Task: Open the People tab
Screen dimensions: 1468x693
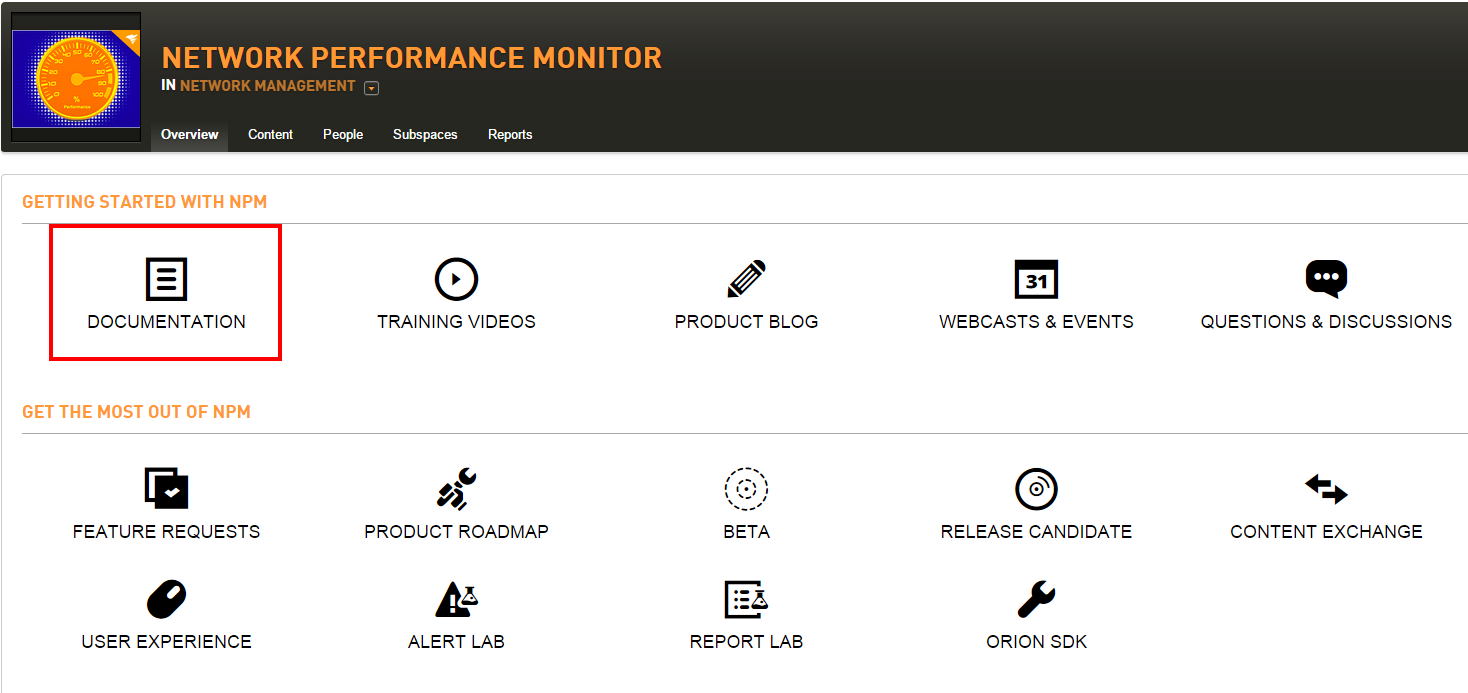Action: pos(342,134)
